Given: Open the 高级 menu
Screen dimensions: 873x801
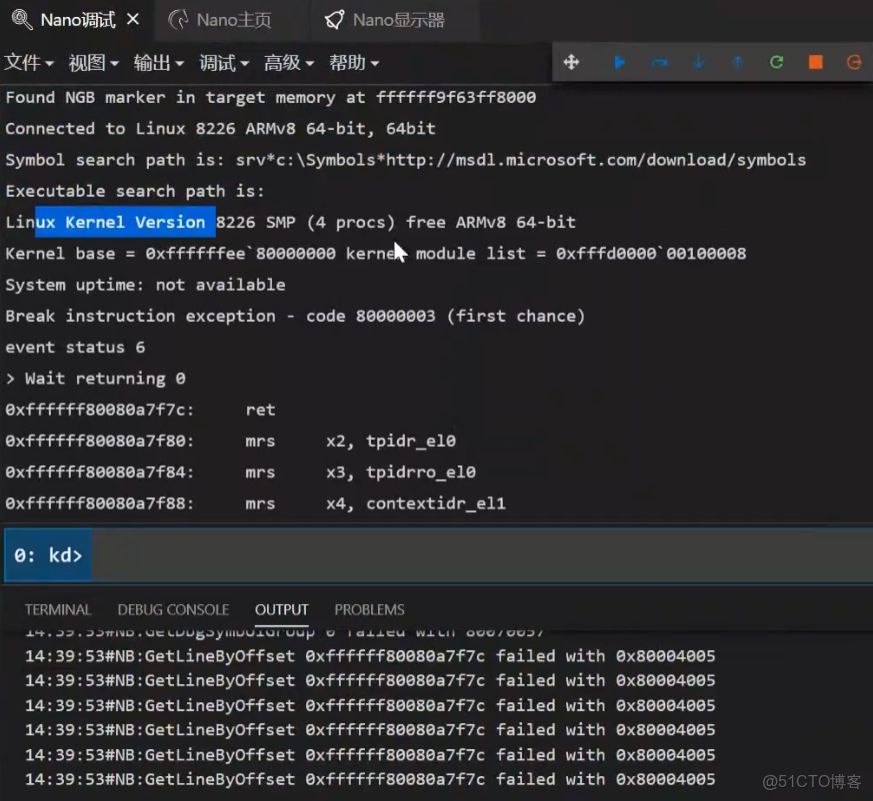Looking at the screenshot, I should (288, 62).
